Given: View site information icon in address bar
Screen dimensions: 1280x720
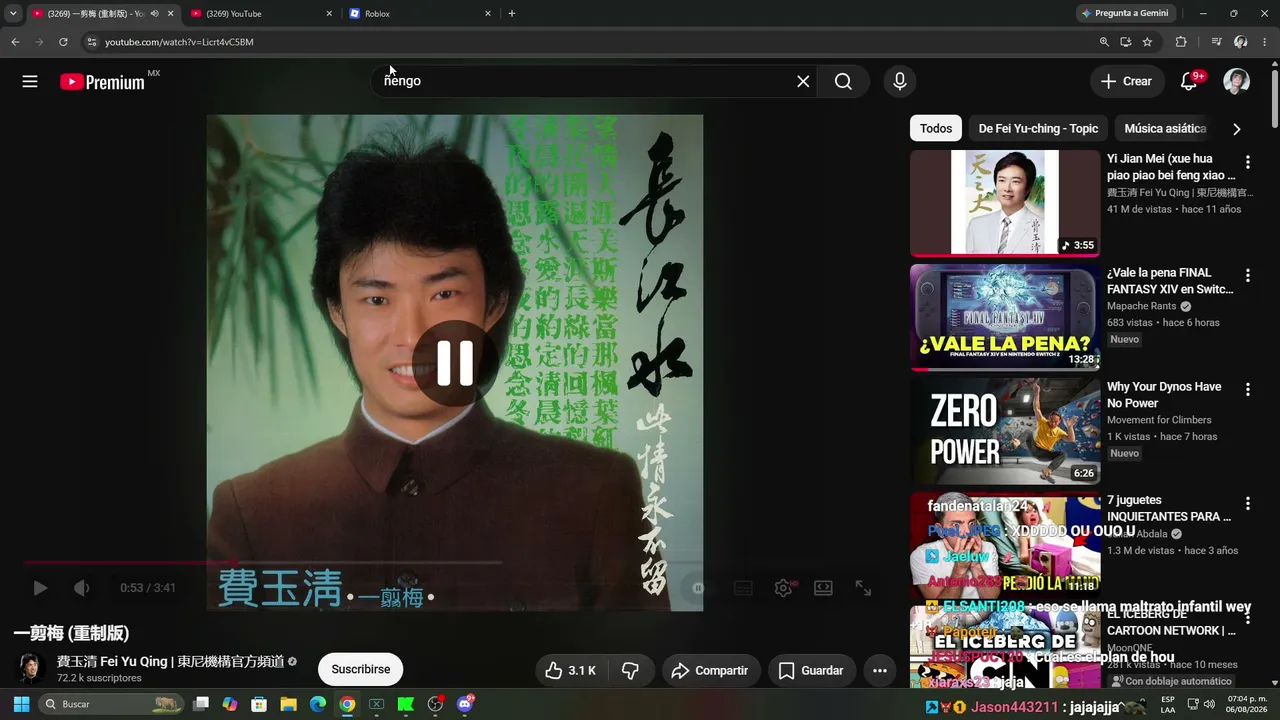Looking at the screenshot, I should [x=92, y=42].
